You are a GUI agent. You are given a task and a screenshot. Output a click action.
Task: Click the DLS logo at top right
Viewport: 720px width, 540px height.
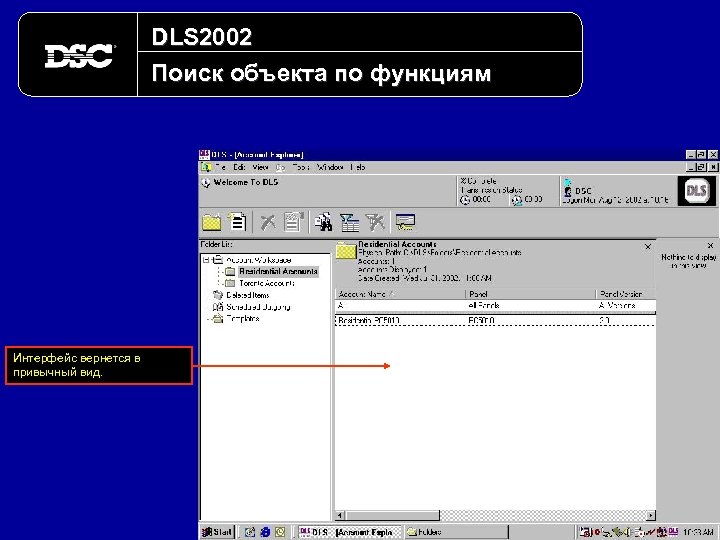coord(696,191)
